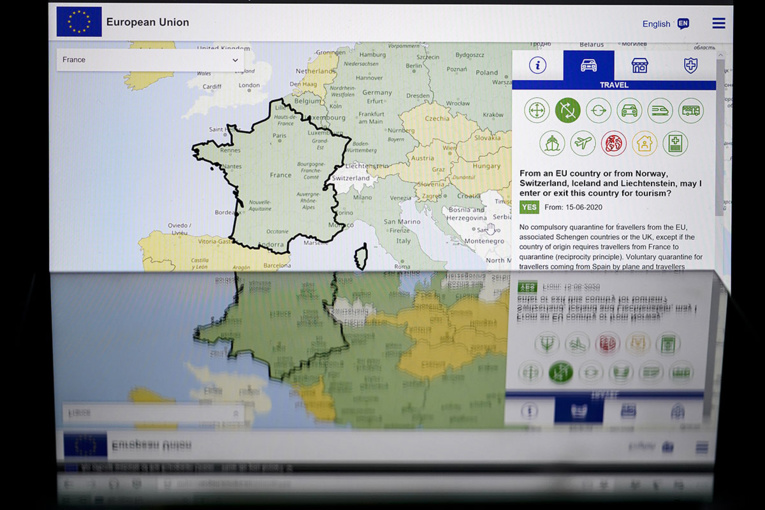This screenshot has height=510, width=765.
Task: Click the yellow house quarantine icon
Action: click(x=644, y=143)
